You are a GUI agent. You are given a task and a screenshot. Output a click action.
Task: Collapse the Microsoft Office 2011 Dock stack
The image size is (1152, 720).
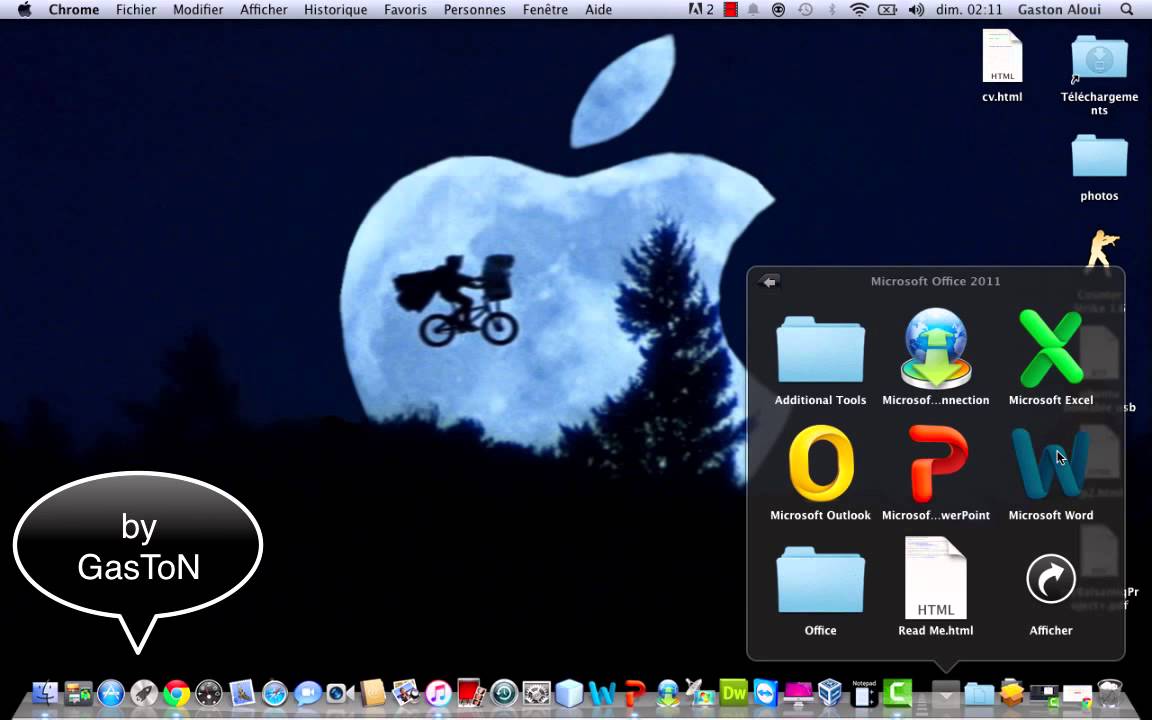pos(946,693)
